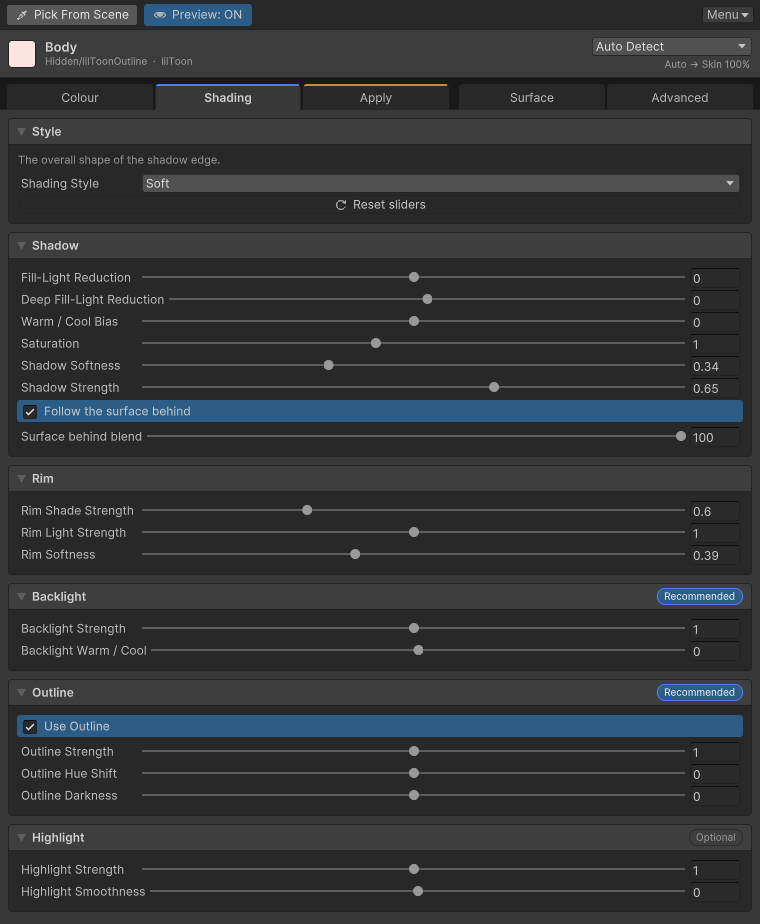Click the Saturation slider handle
760x924 pixels.
tap(376, 343)
